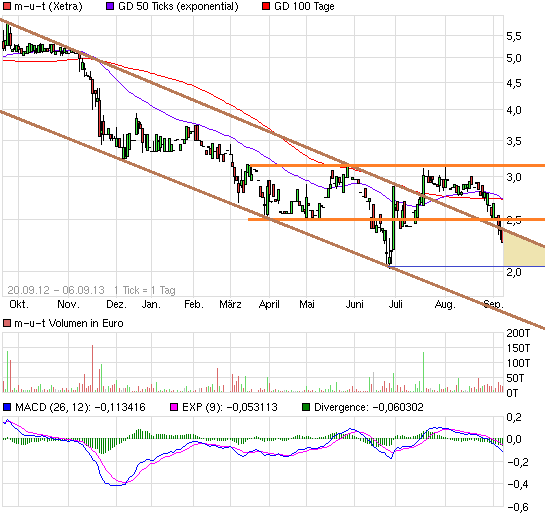Click the tall green volume bar in late July

(x=423, y=372)
